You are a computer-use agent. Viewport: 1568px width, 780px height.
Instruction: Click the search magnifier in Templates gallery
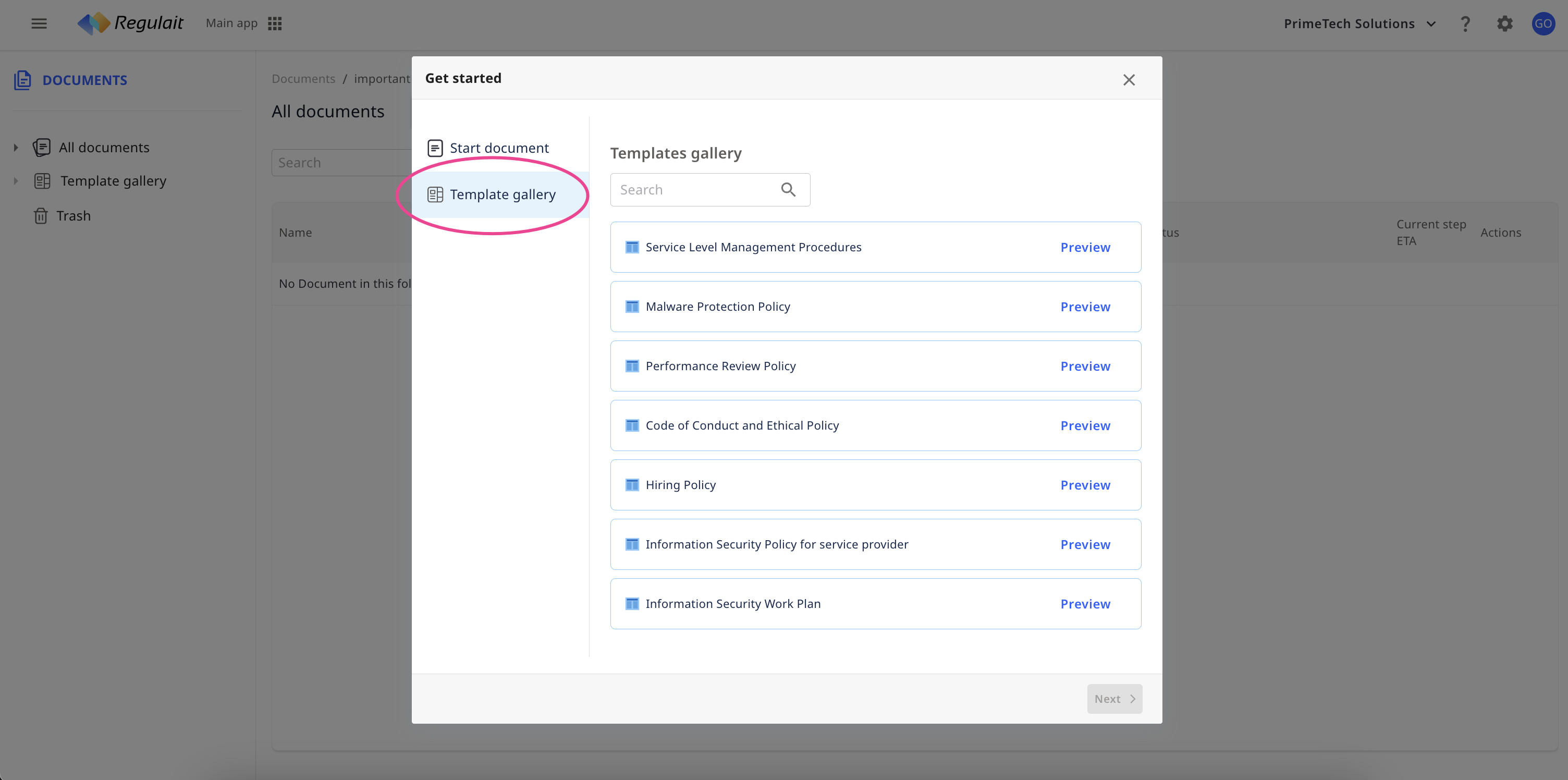pos(788,190)
